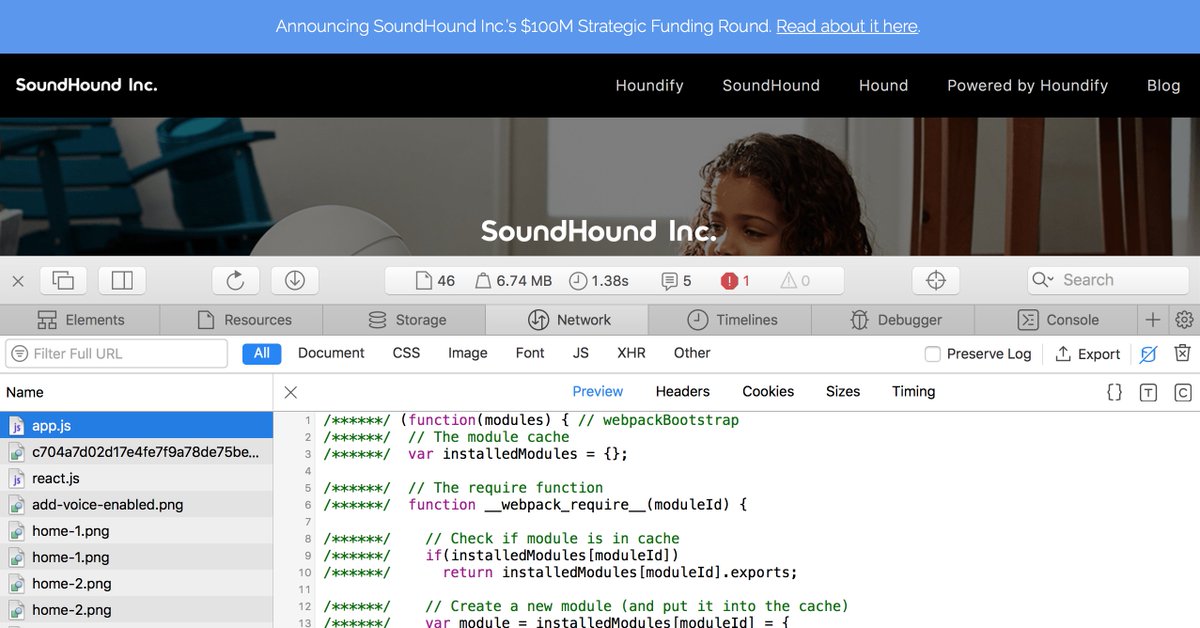Filter by CSS type
The width and height of the screenshot is (1200, 628).
tap(406, 353)
